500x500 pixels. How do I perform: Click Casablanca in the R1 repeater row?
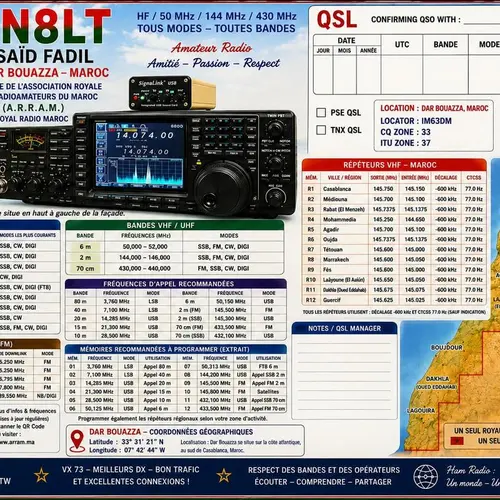click(337, 189)
